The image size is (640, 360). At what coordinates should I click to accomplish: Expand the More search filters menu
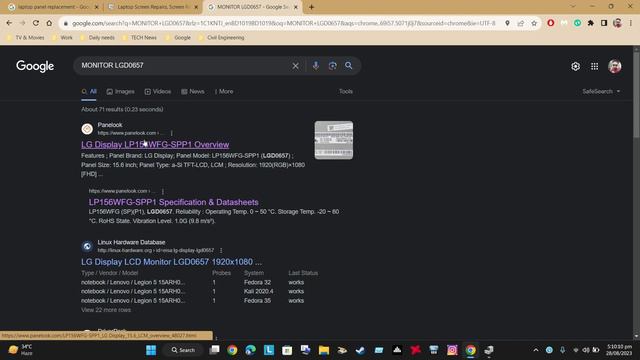[224, 91]
